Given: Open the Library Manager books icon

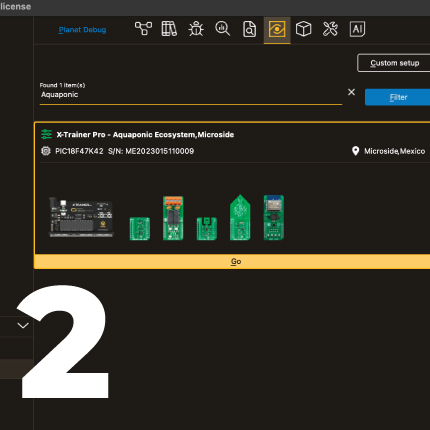Looking at the screenshot, I should click(169, 29).
